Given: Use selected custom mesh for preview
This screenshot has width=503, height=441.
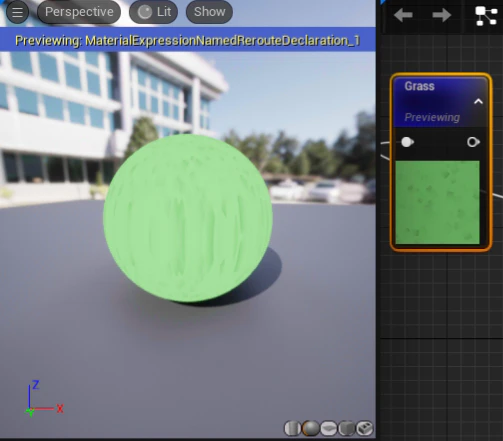Looking at the screenshot, I should pyautogui.click(x=365, y=428).
